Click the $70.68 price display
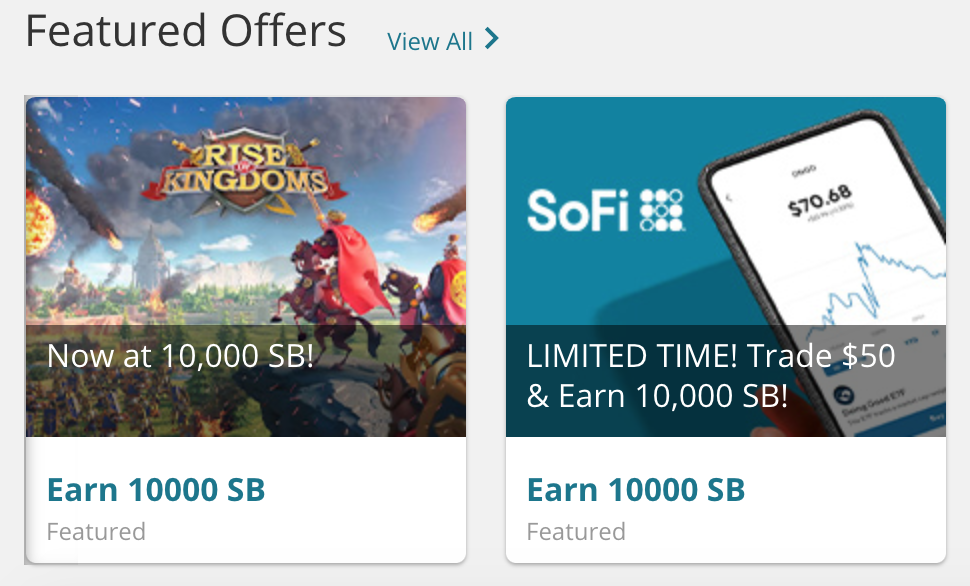This screenshot has height=586, width=970. tap(820, 199)
